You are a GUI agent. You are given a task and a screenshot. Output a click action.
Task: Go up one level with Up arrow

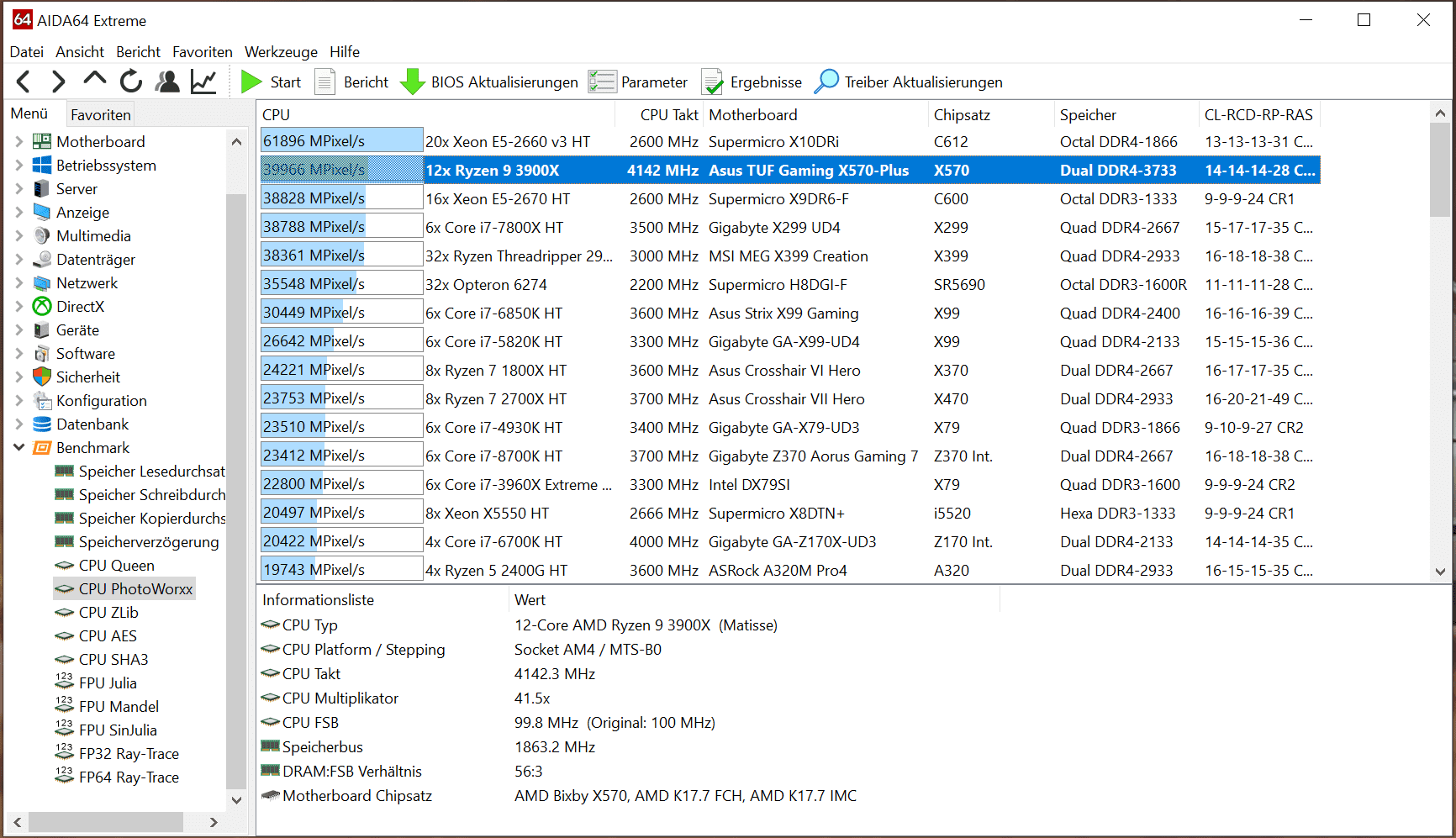[x=95, y=80]
